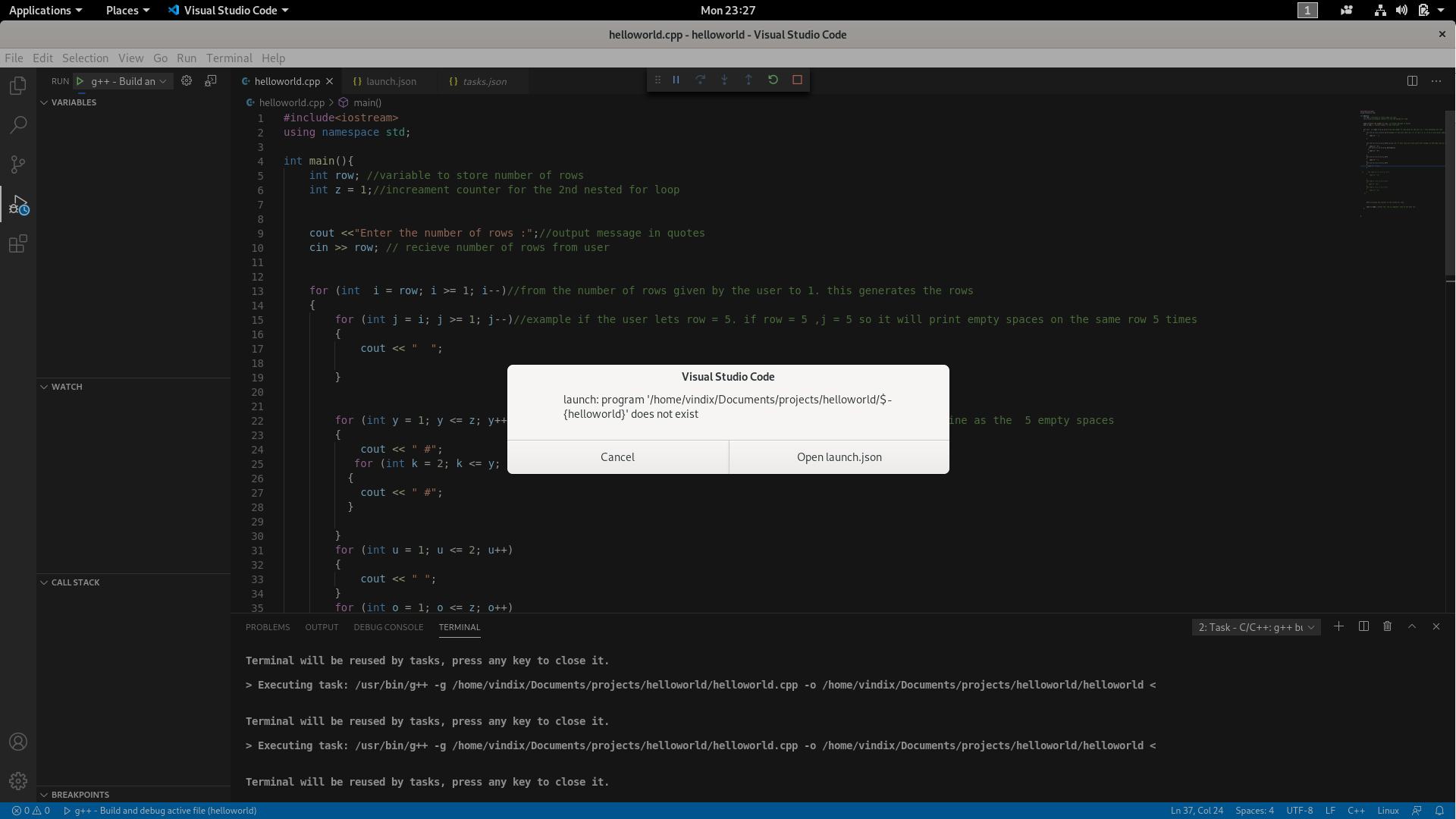Switch to the launch.json tab
Viewport: 1456px width, 819px height.
point(391,81)
